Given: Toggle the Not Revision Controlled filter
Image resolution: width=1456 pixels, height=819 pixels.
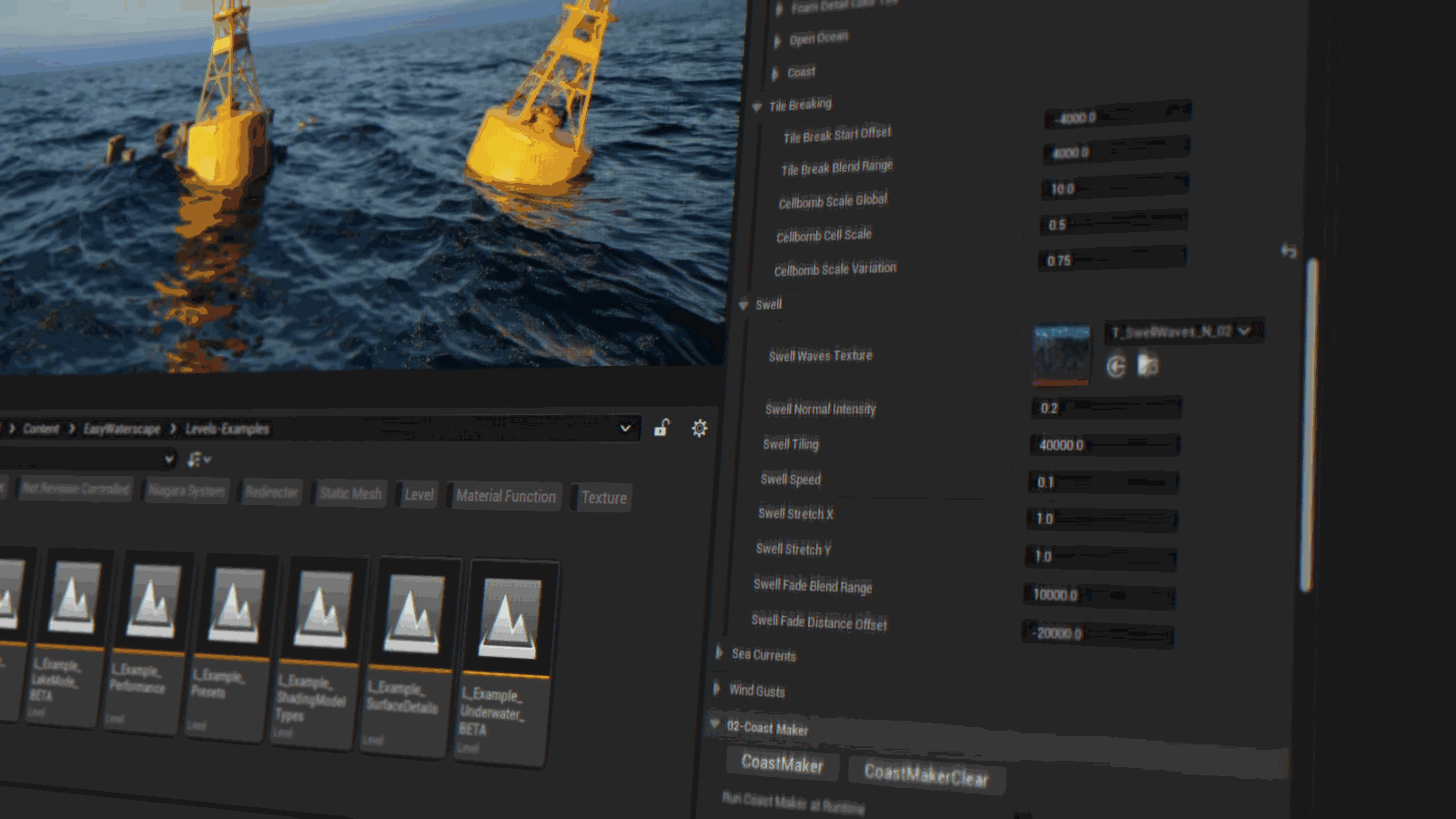Looking at the screenshot, I should 76,489.
